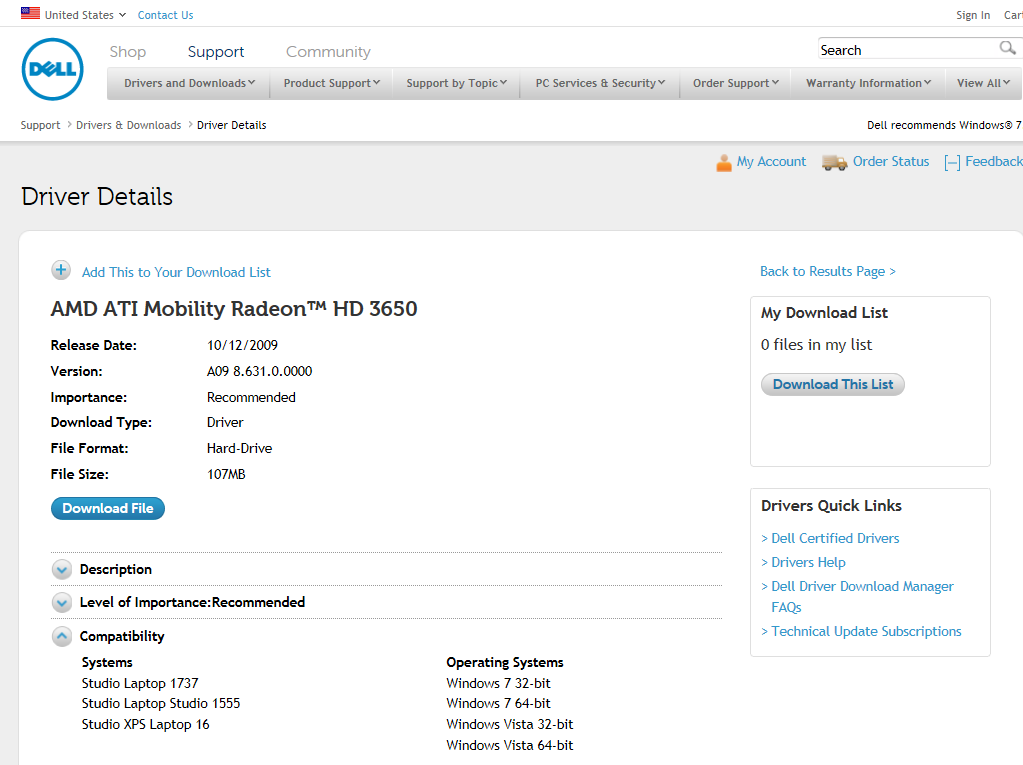1023x765 pixels.
Task: Open My Account link
Action: (x=771, y=162)
